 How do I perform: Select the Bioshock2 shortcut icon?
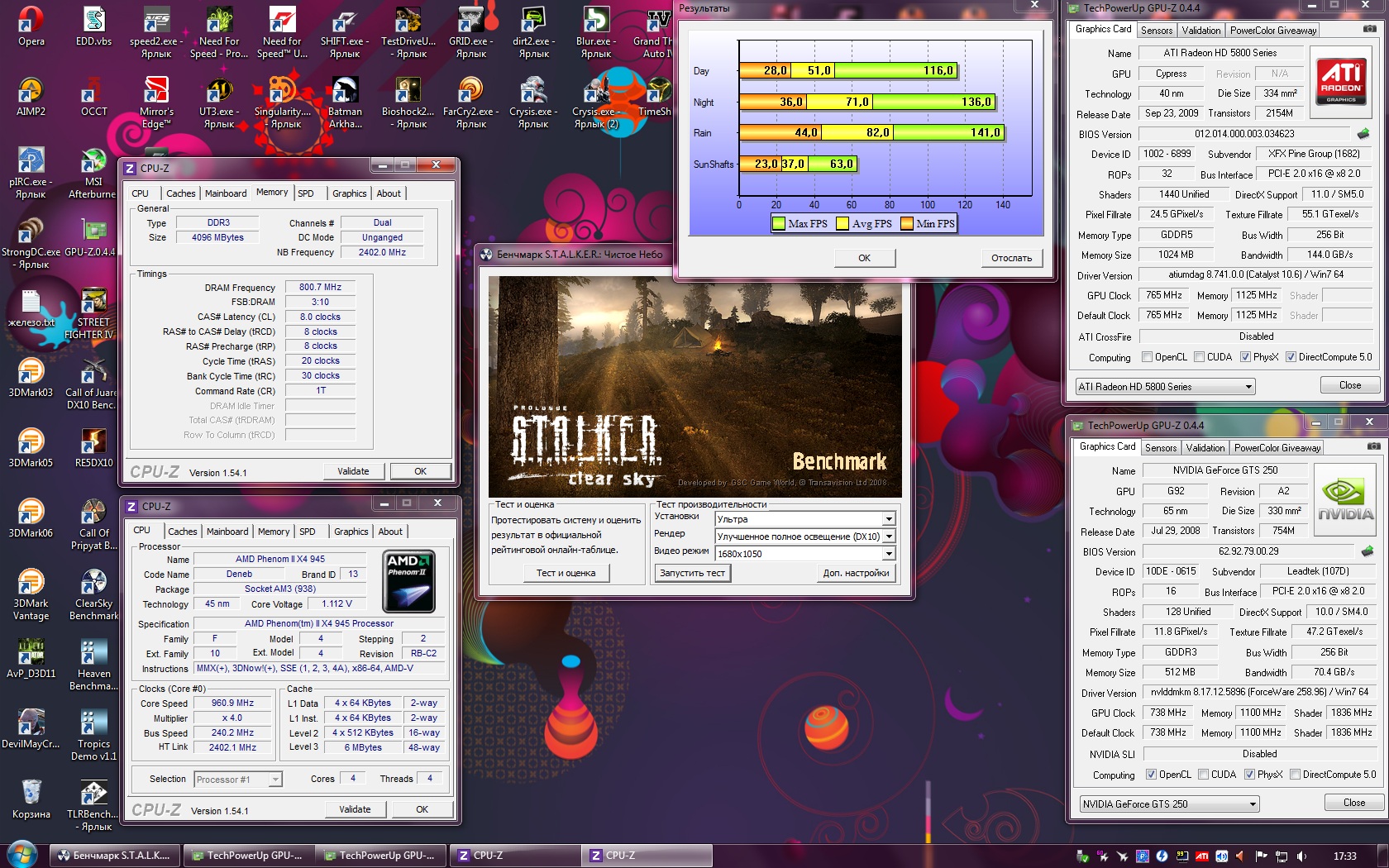408,103
